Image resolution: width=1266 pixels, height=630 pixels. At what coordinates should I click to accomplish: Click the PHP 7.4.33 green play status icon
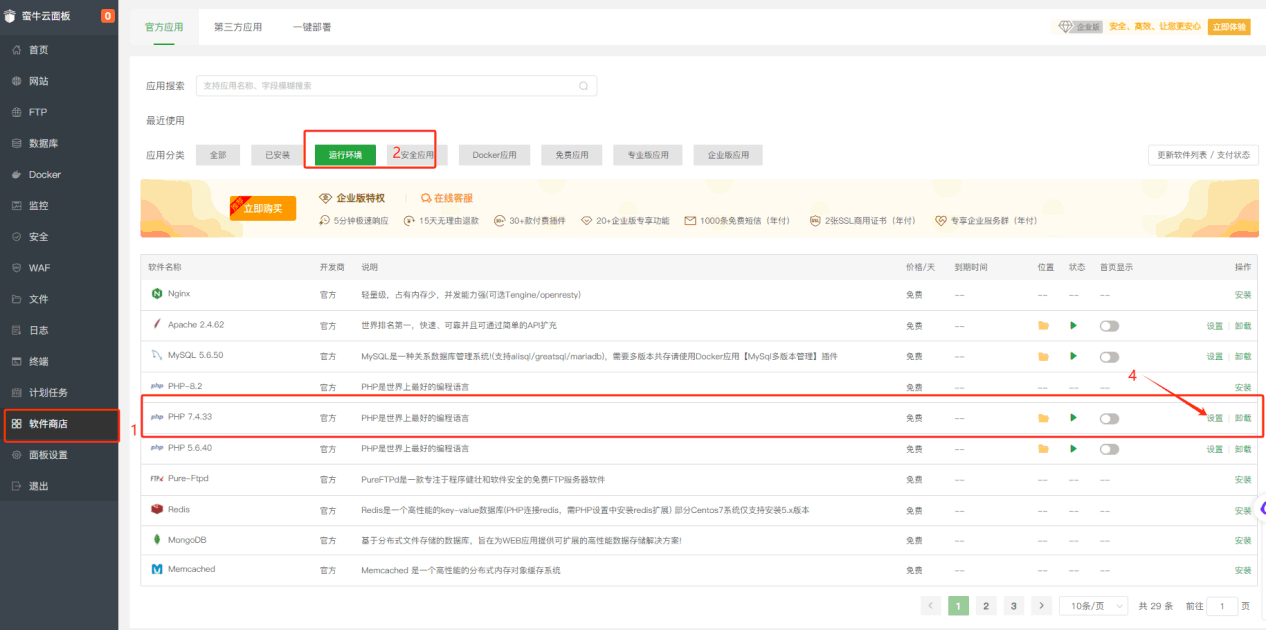1074,418
